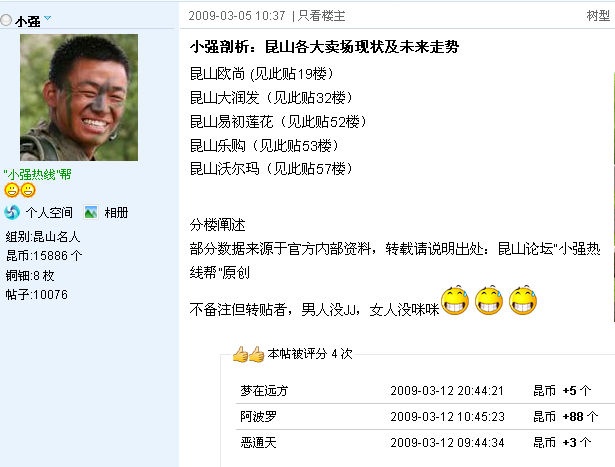
Task: Open rater 梦在远方's profile
Action: point(264,391)
